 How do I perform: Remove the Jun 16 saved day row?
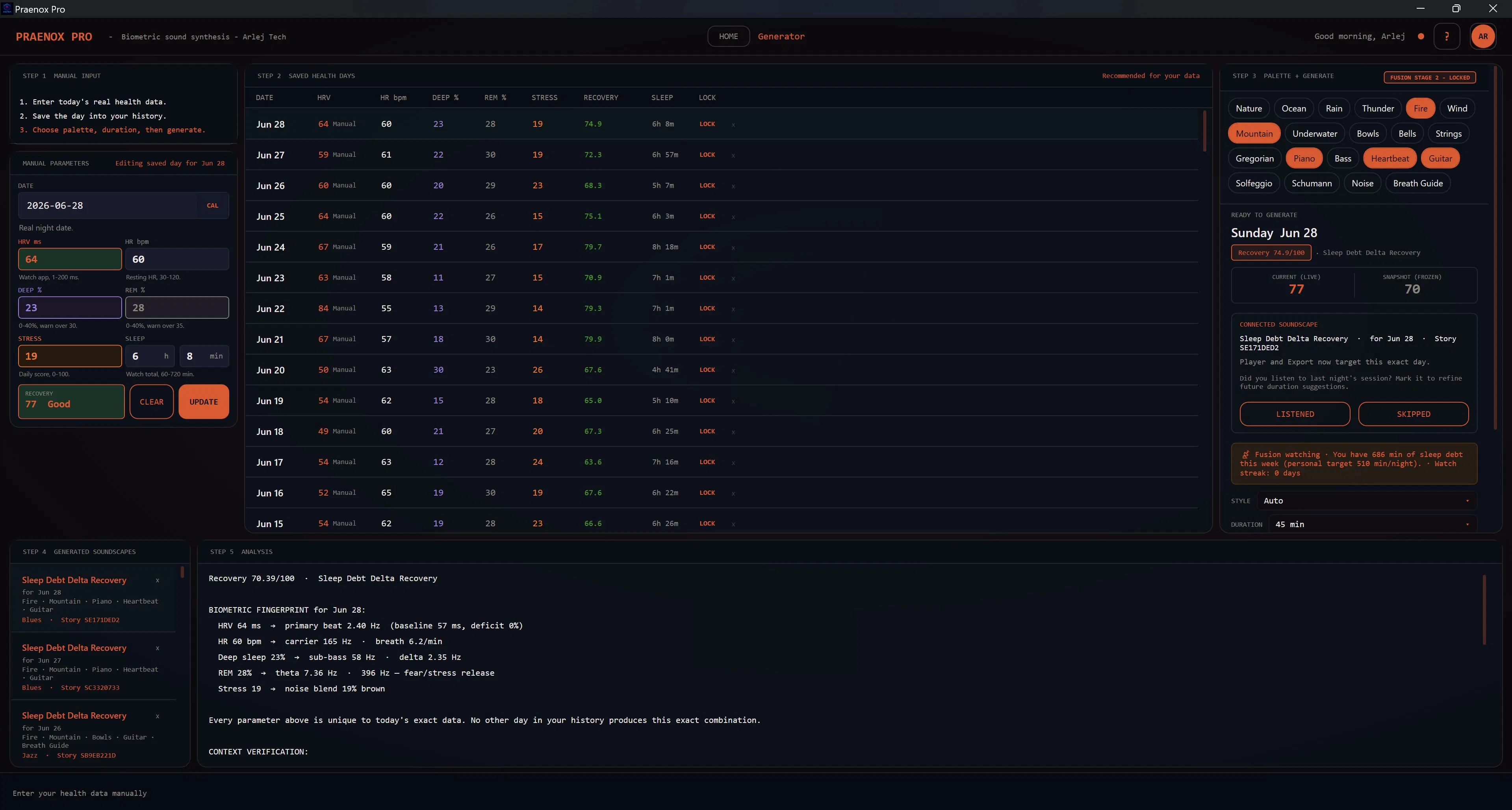pyautogui.click(x=733, y=493)
